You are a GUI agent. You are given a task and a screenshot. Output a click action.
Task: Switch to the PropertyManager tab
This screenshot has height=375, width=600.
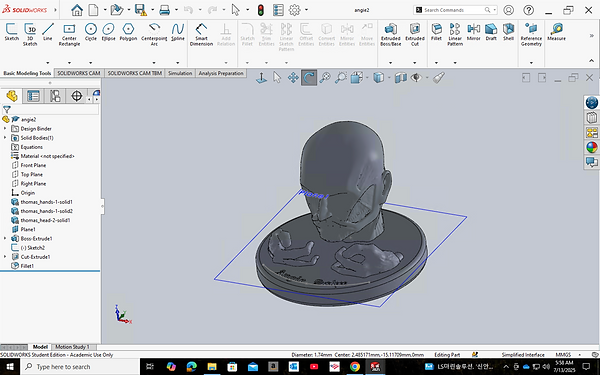(33, 96)
